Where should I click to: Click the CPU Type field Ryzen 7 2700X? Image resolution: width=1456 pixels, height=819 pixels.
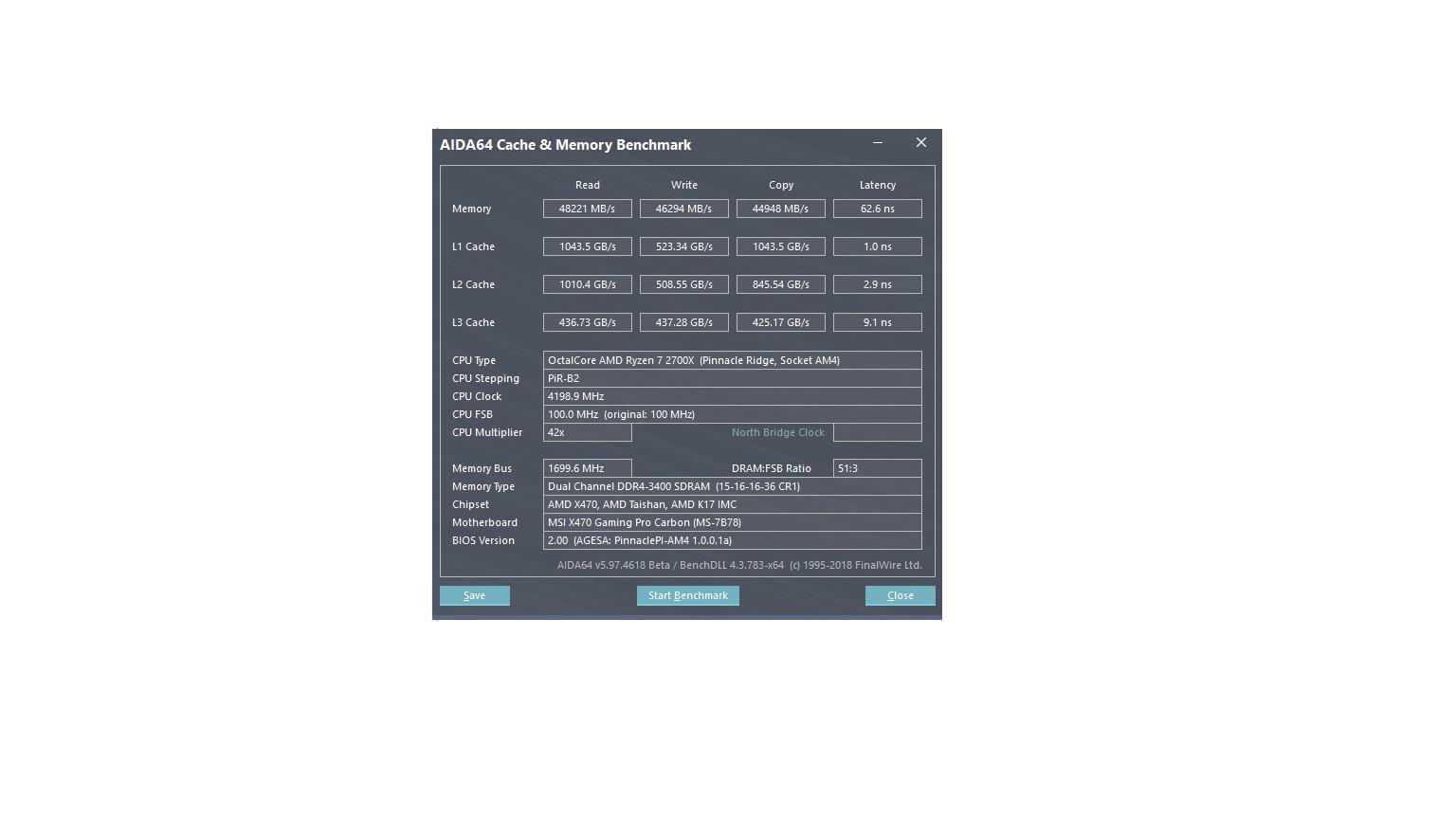click(733, 360)
